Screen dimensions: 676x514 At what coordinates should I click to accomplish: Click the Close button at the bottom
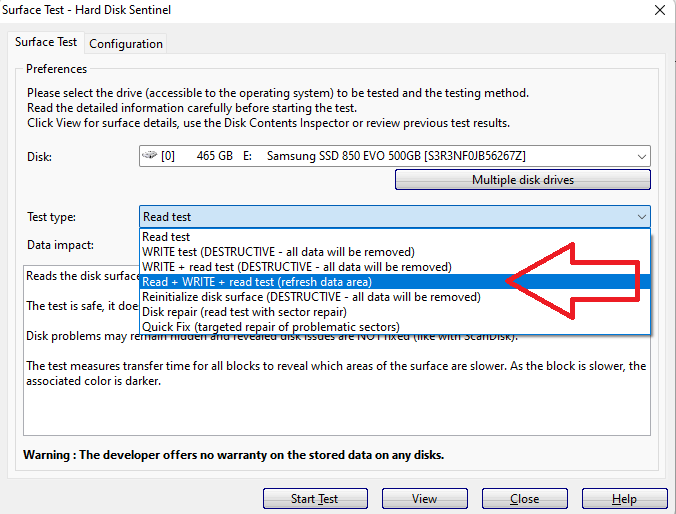525,499
